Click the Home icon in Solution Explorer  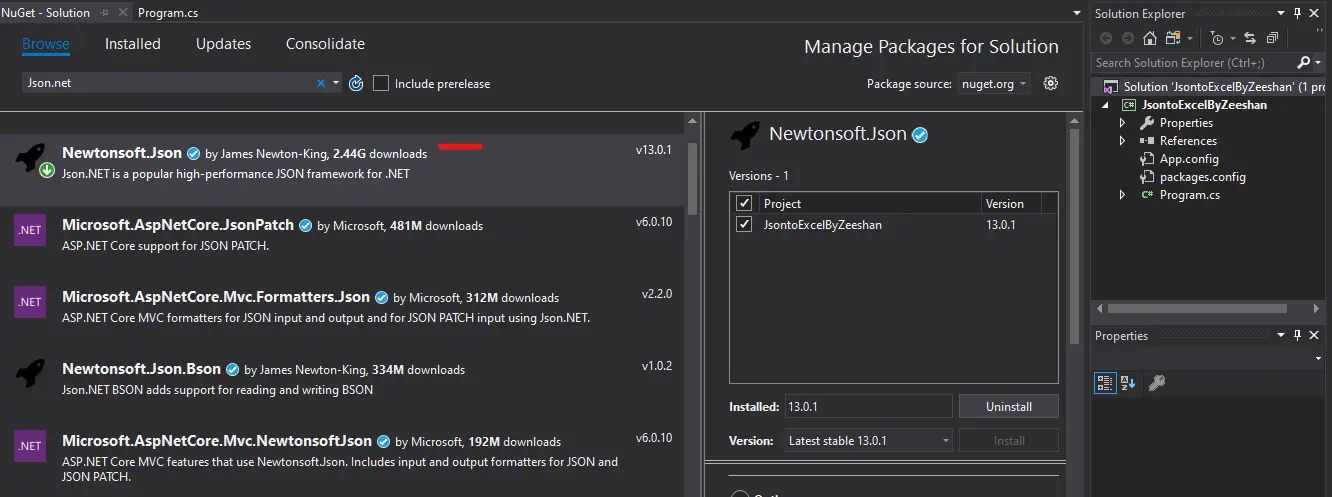tap(1150, 38)
